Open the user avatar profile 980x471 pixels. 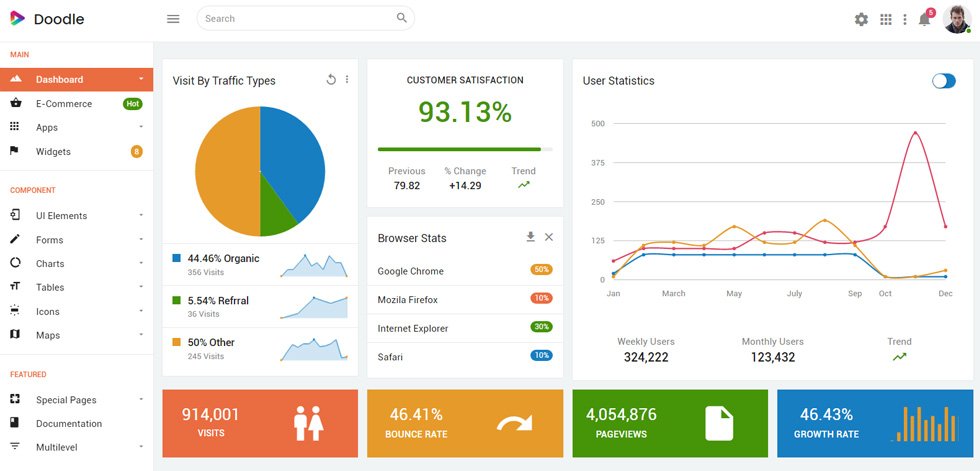[x=957, y=19]
